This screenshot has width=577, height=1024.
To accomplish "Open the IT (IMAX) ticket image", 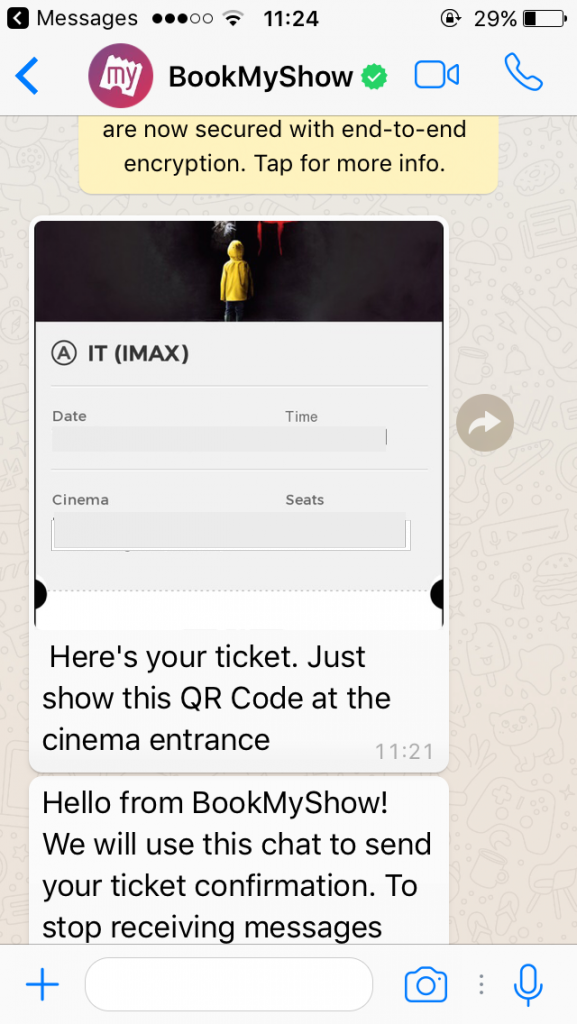I will click(x=239, y=424).
